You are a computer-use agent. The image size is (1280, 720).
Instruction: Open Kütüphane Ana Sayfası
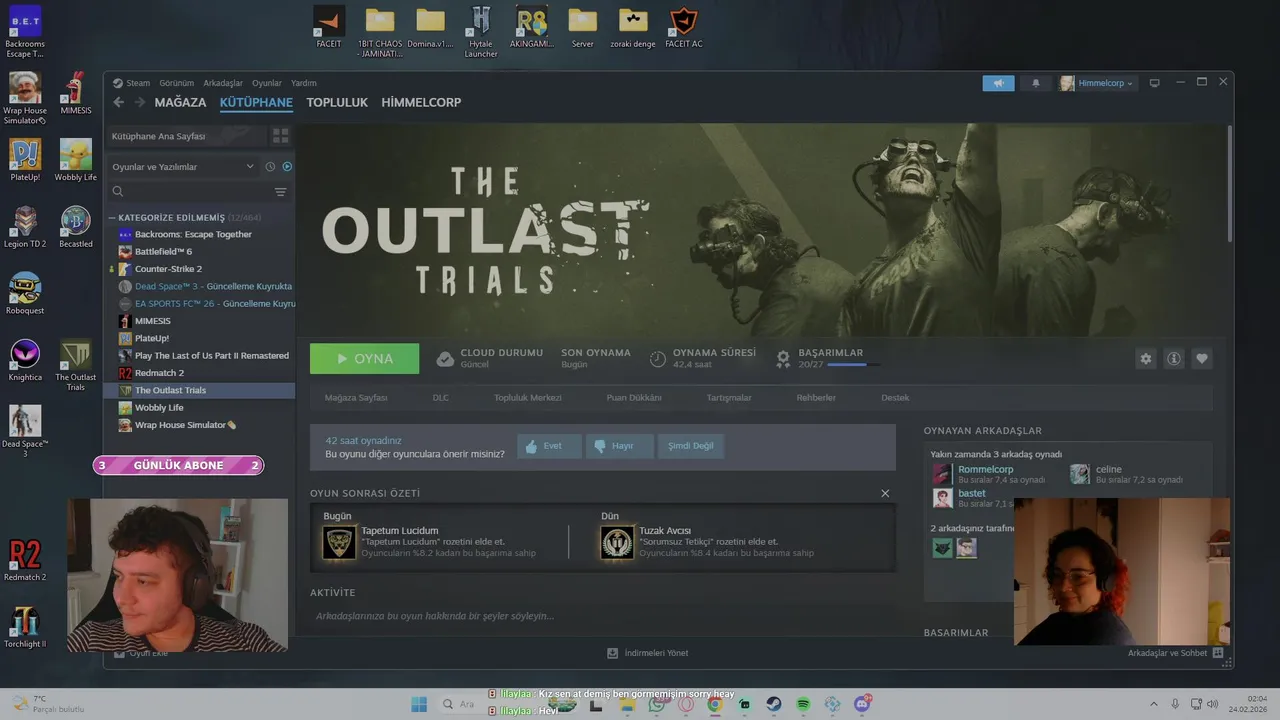tap(185, 135)
